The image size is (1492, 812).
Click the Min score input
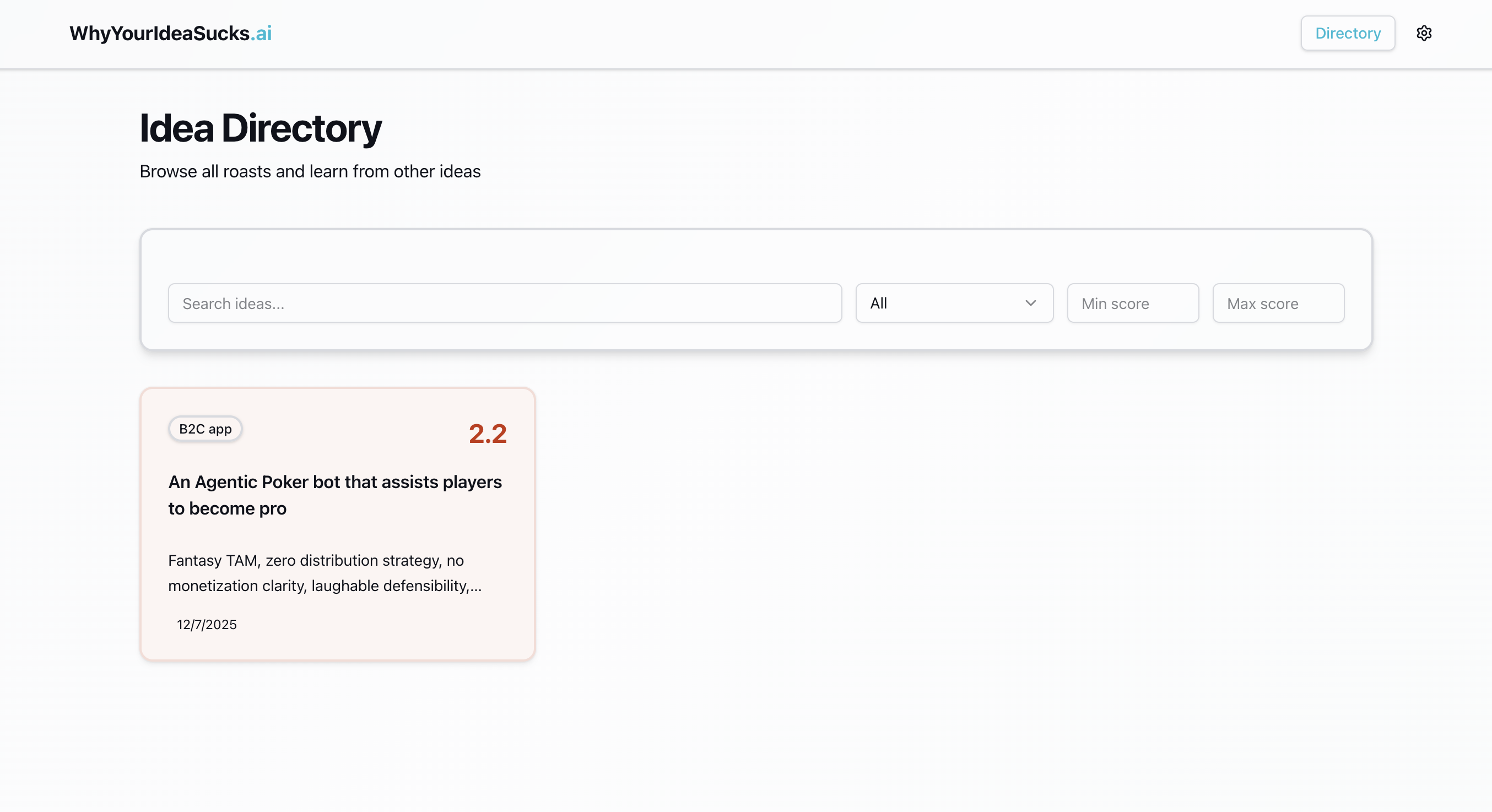[1132, 303]
